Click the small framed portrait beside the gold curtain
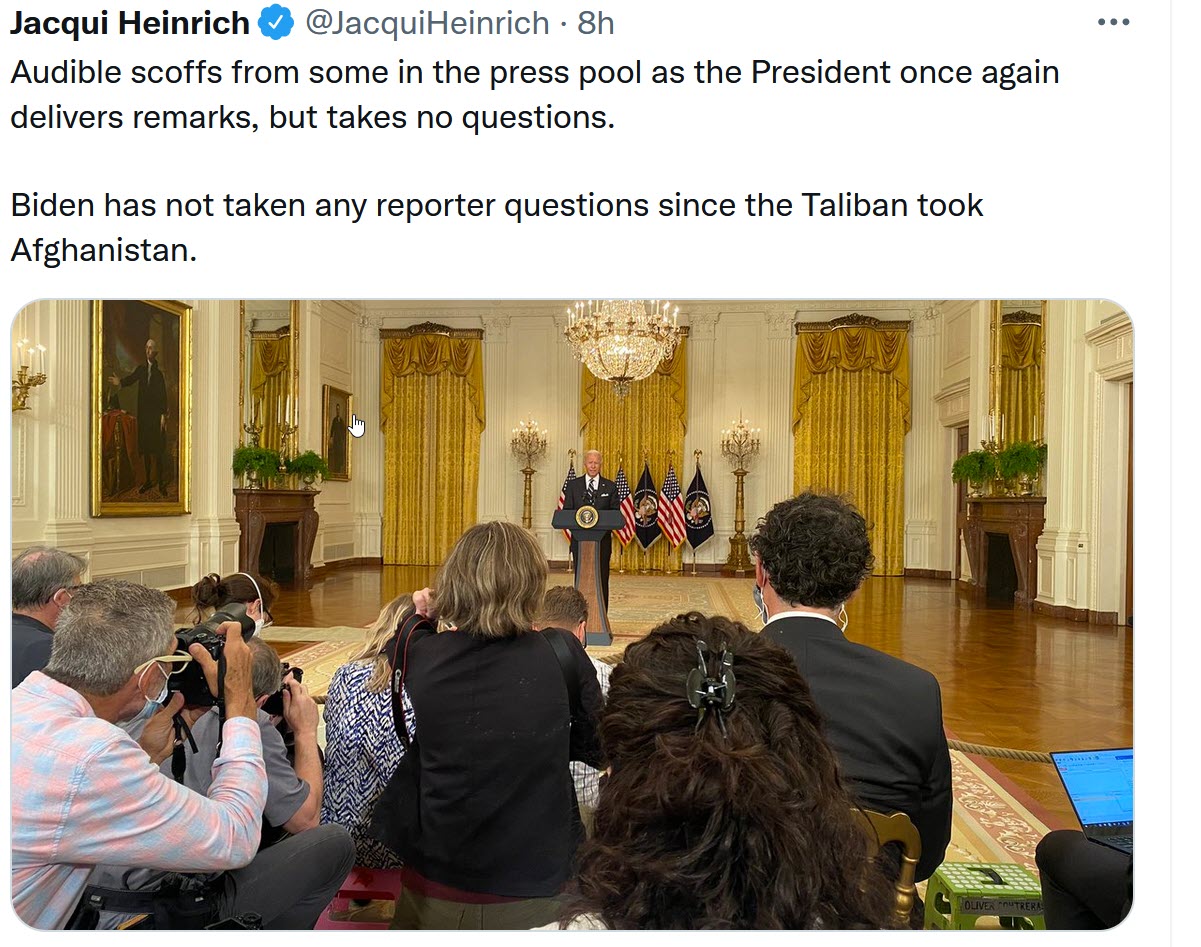This screenshot has height=947, width=1201. 336,432
